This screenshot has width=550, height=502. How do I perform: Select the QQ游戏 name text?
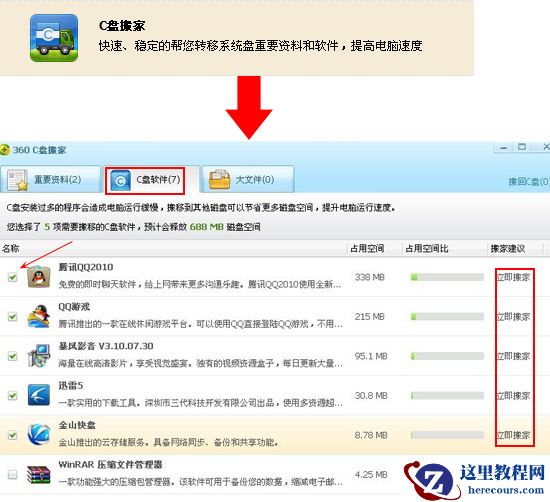click(x=74, y=307)
